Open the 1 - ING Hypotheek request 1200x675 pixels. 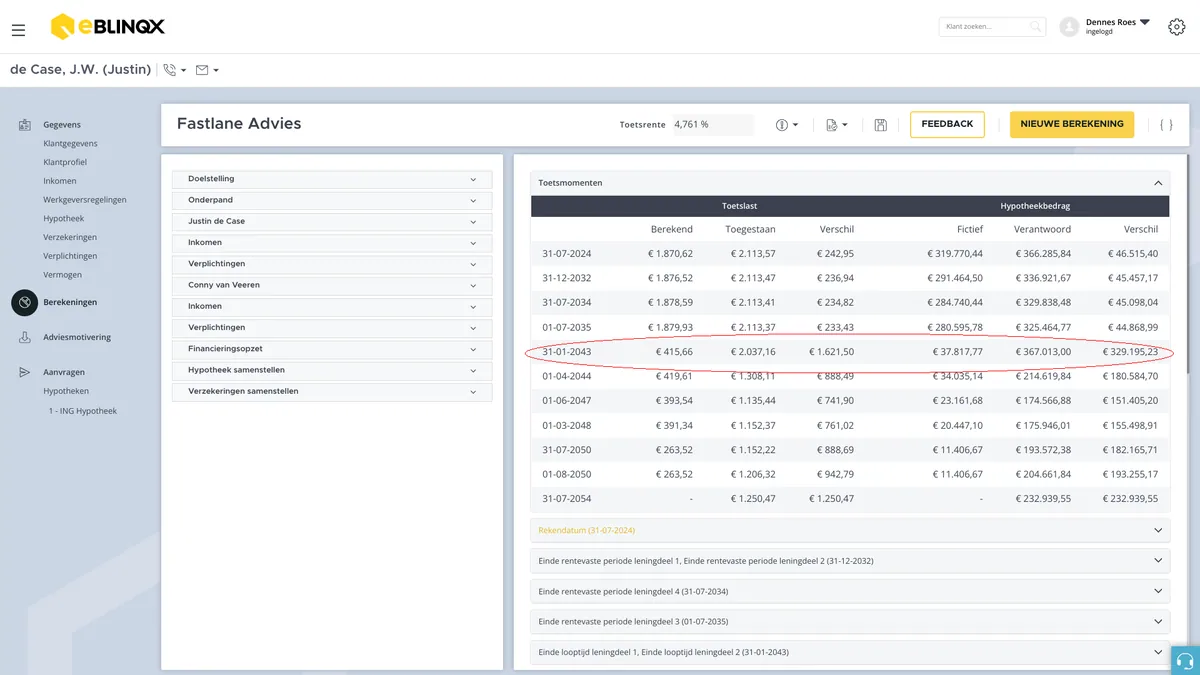(x=83, y=411)
